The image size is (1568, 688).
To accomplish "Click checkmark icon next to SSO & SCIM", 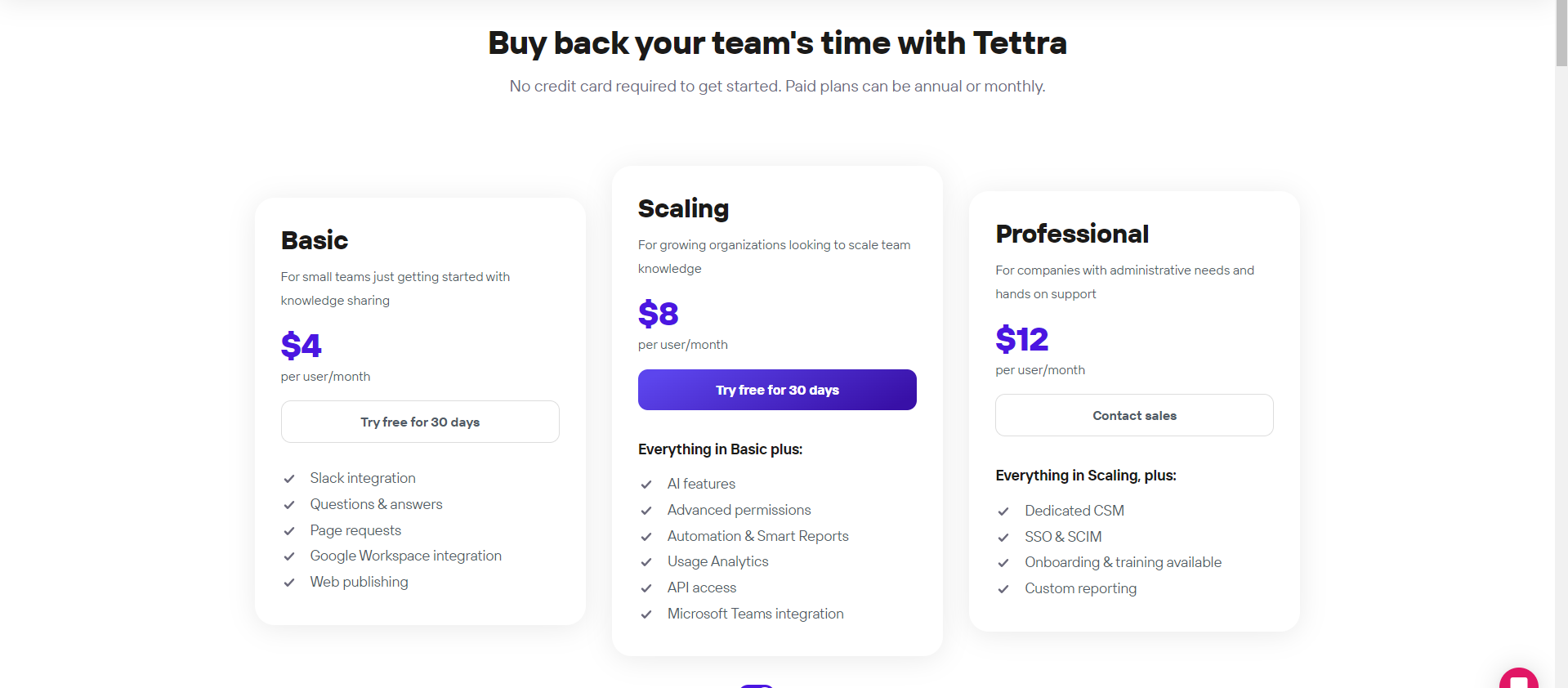I will (1003, 538).
